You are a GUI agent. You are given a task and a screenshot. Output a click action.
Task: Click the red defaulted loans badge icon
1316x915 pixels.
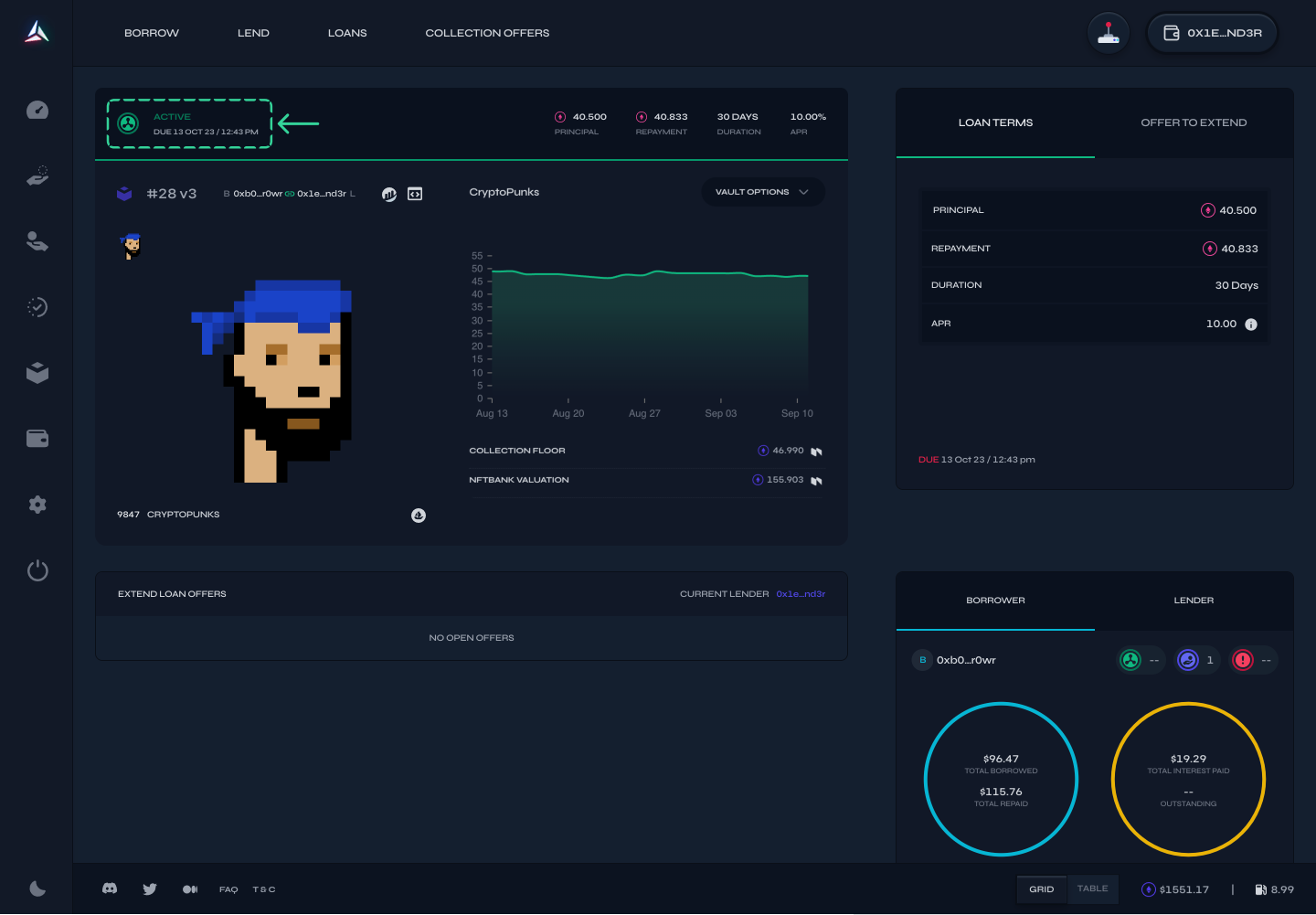1243,660
